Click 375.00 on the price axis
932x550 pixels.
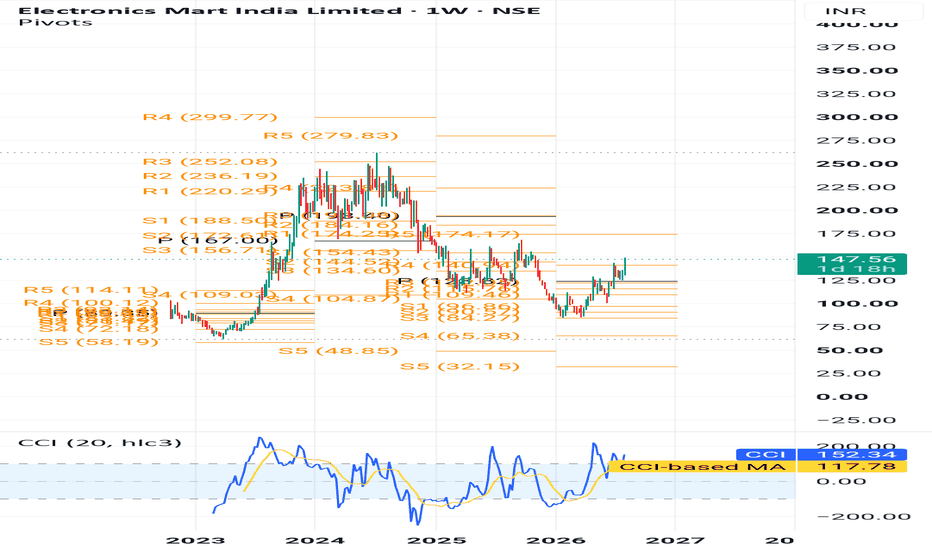(x=856, y=48)
